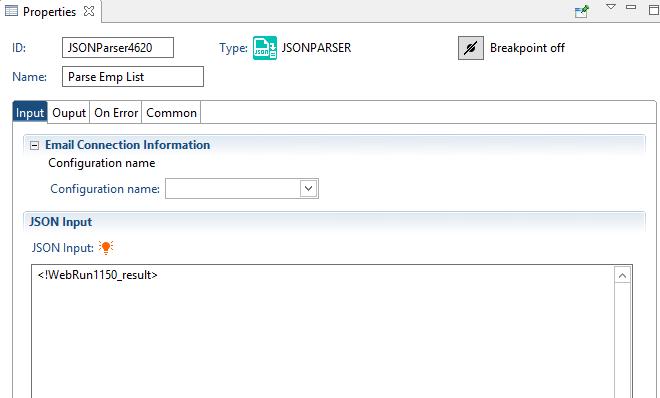The height and width of the screenshot is (398, 660).
Task: Click the Properties tab title
Action: coord(49,12)
